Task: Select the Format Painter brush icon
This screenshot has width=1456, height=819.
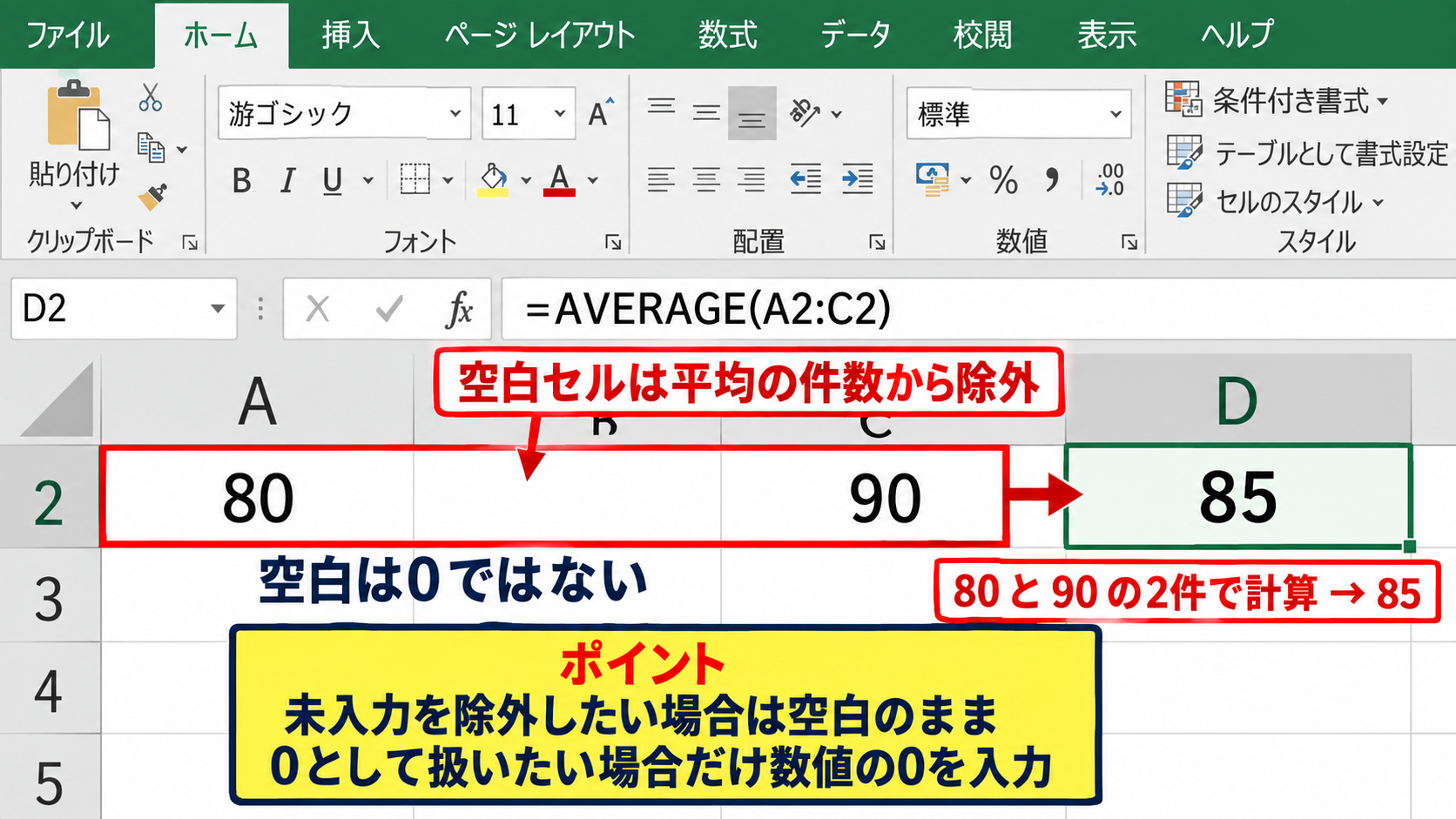Action: click(152, 197)
